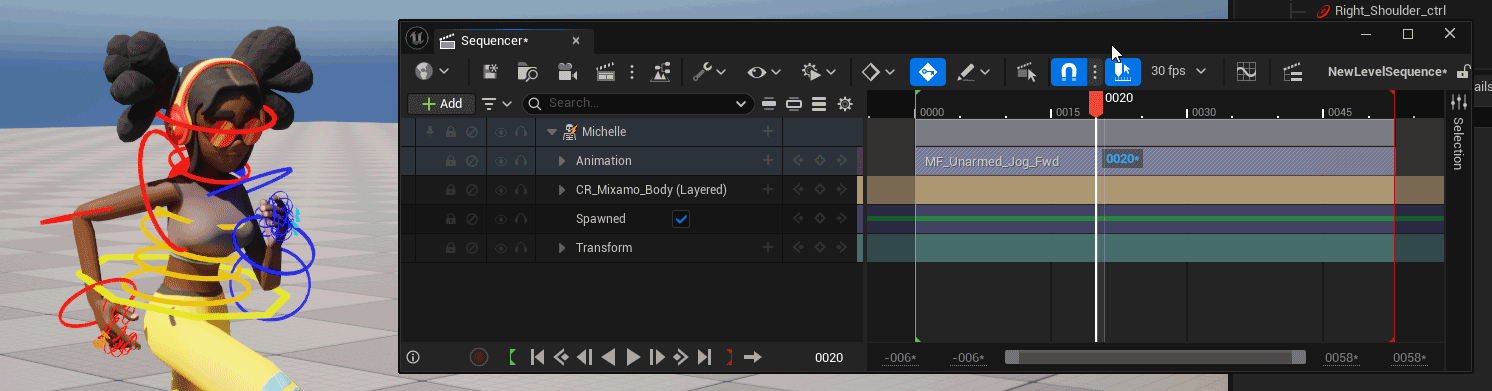The height and width of the screenshot is (391, 1492).
Task: Open the track Filter dropdown
Action: pyautogui.click(x=496, y=103)
